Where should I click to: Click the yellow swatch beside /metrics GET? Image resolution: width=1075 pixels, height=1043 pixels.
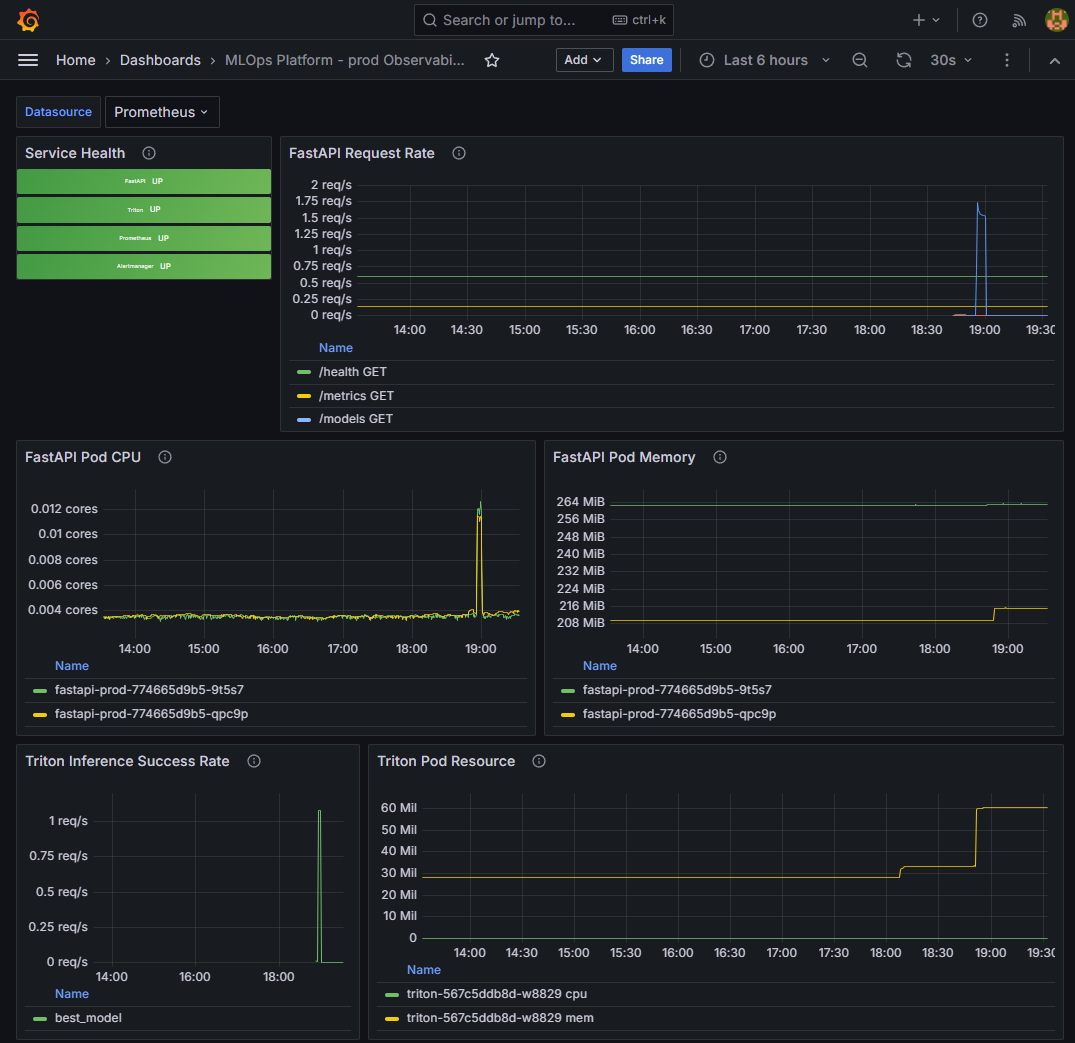(303, 395)
